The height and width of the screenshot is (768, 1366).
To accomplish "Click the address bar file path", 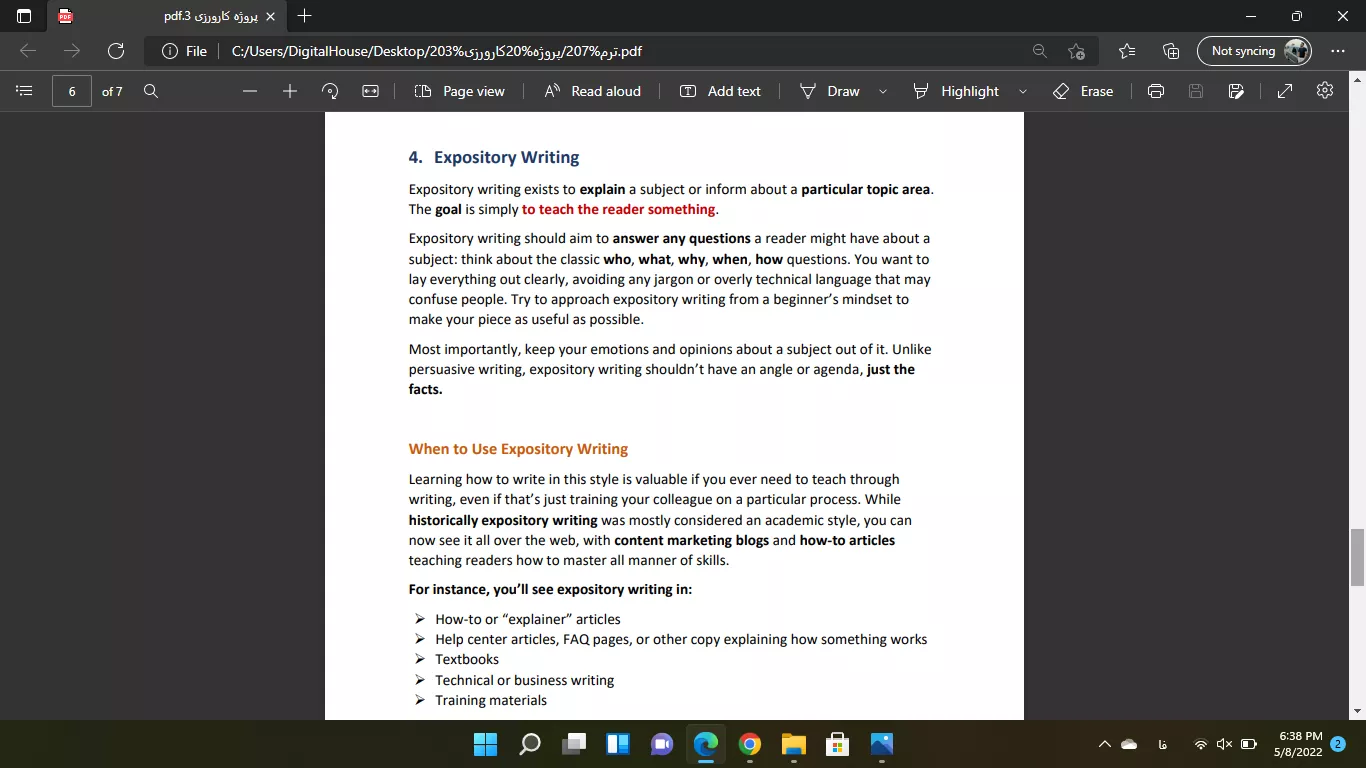I will click(436, 51).
